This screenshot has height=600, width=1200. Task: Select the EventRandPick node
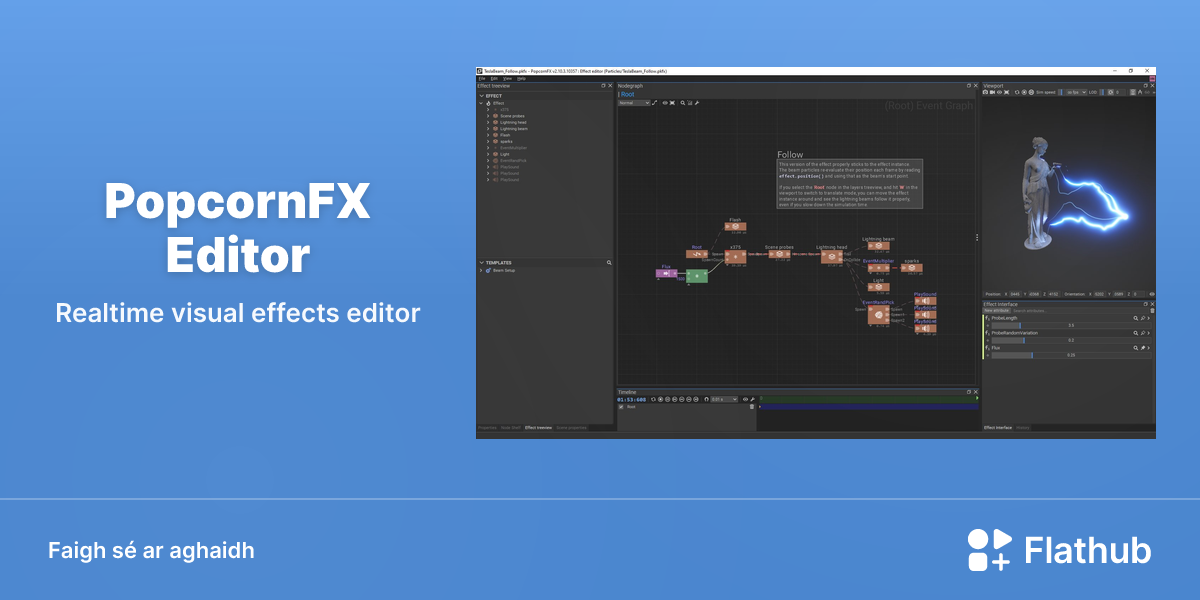coord(878,315)
